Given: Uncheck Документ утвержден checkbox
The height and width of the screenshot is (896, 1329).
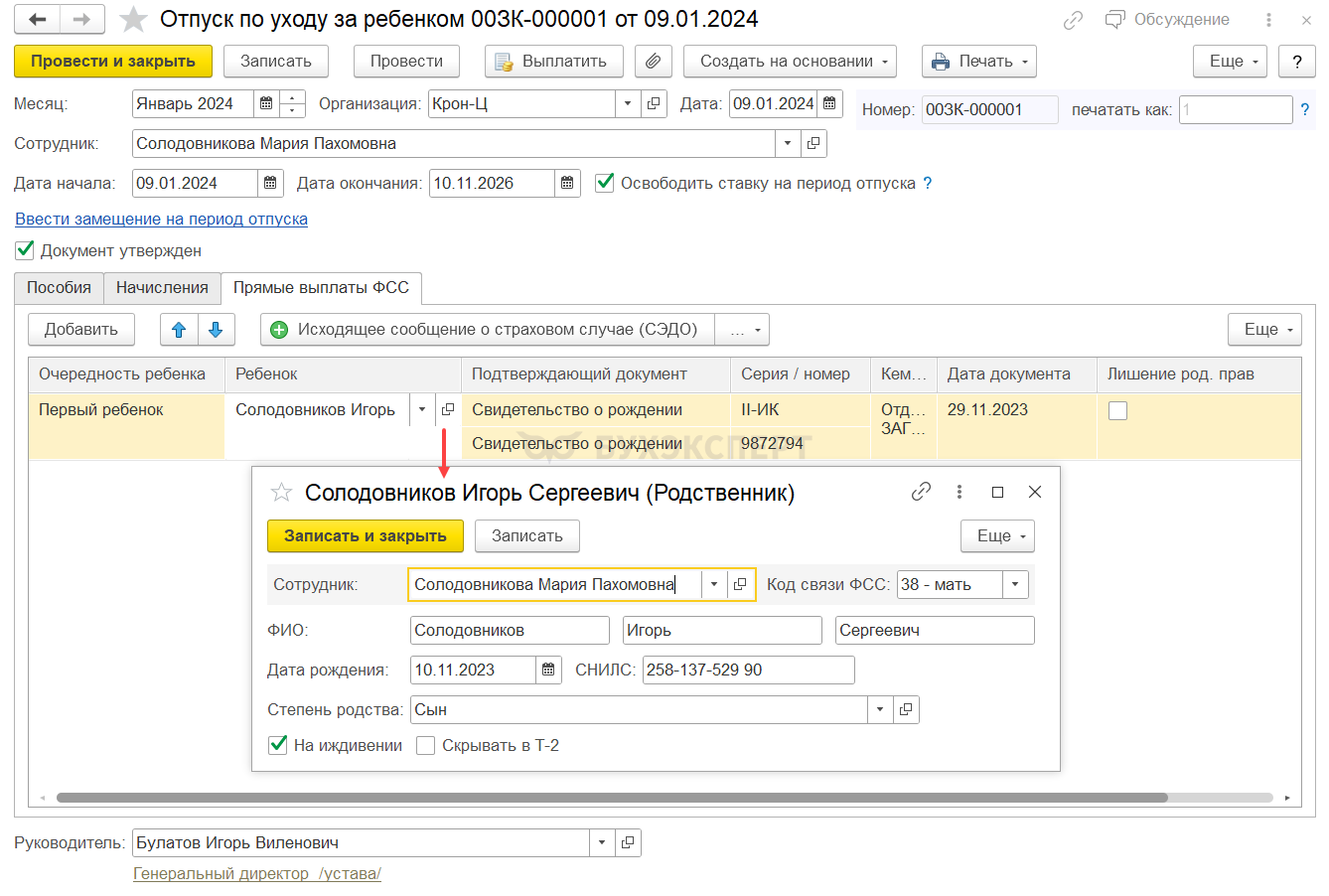Looking at the screenshot, I should click(x=25, y=250).
